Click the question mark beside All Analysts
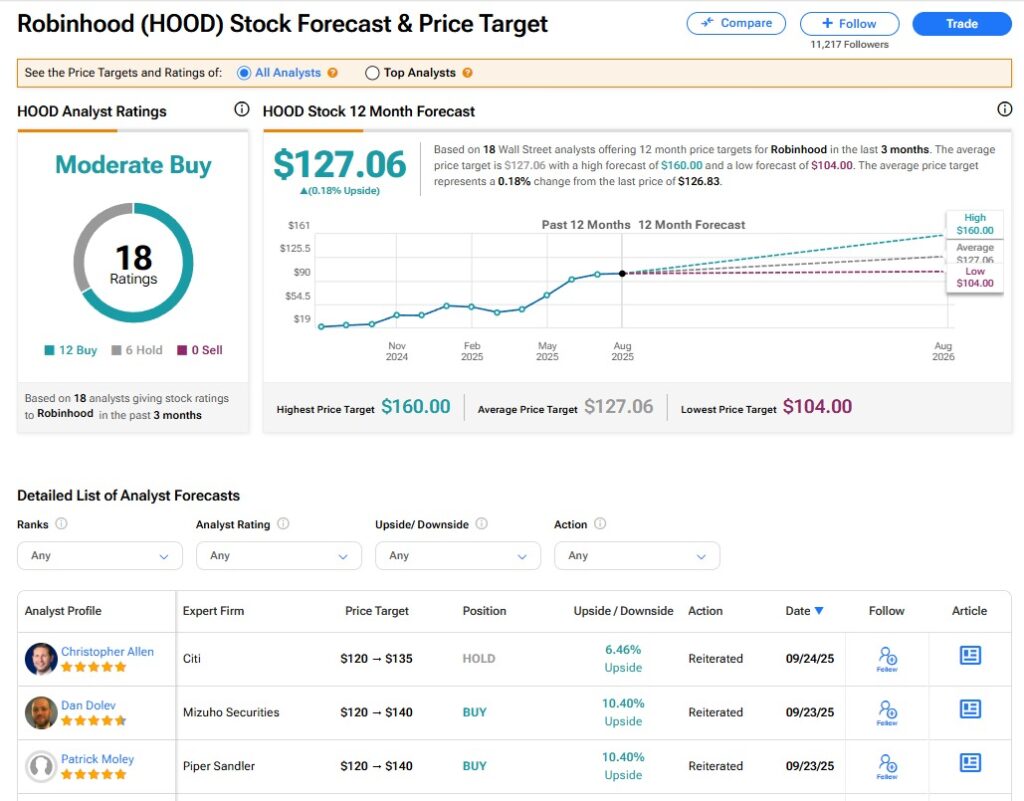The image size is (1024, 801). 330,72
